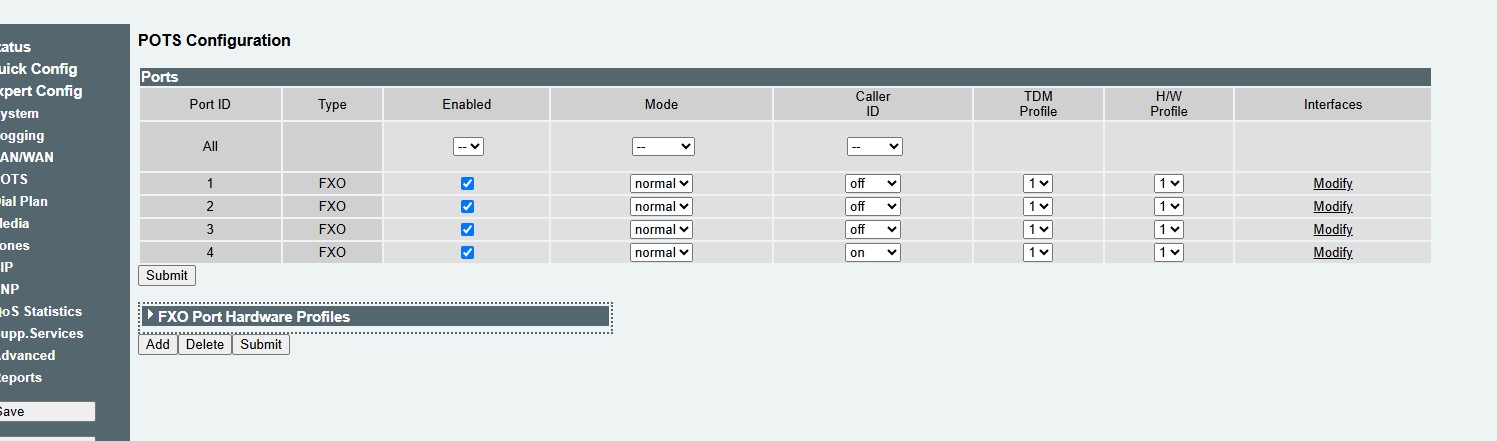Open the All ports Enabled dropdown

point(468,146)
